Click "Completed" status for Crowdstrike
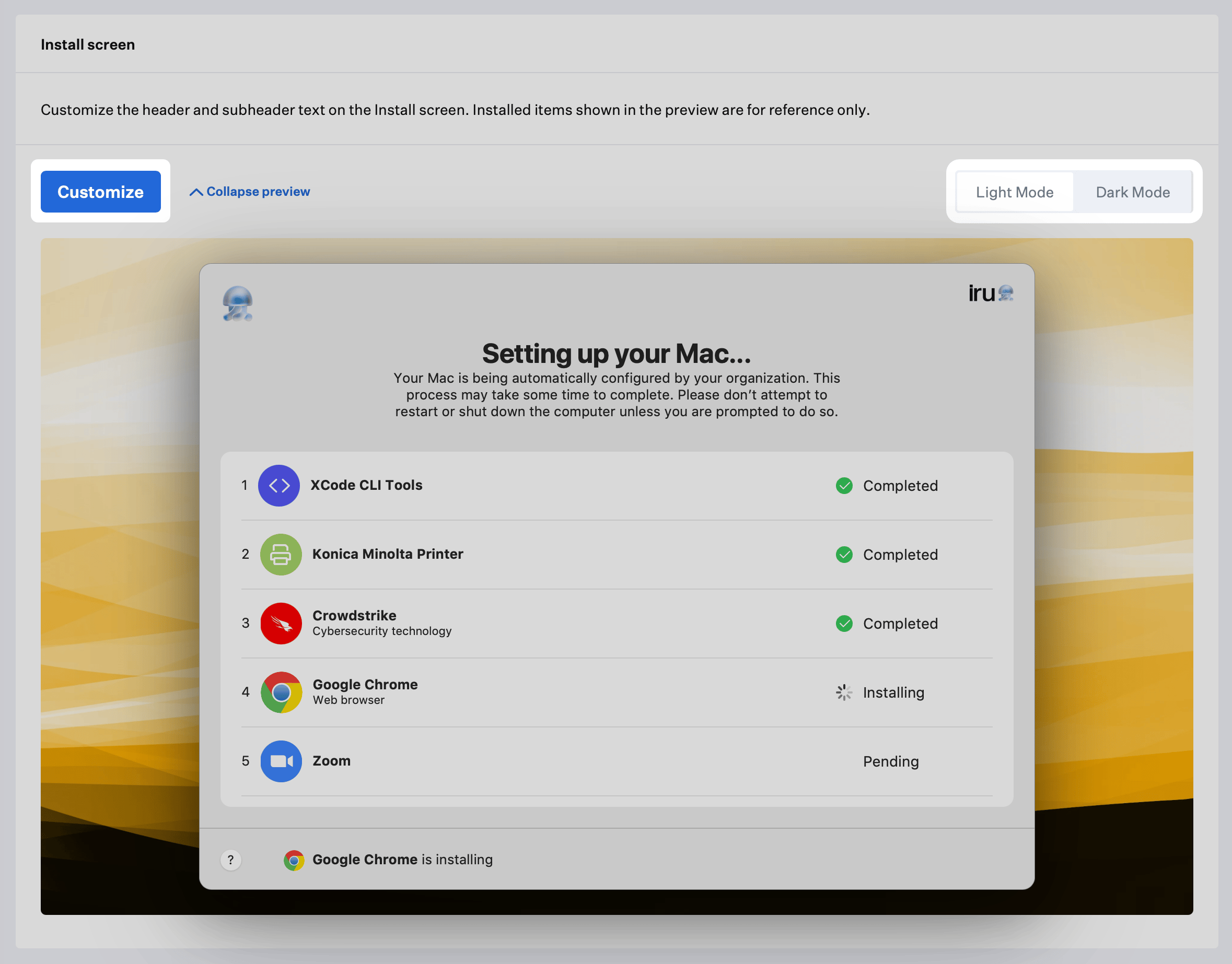This screenshot has height=964, width=1232. 901,624
